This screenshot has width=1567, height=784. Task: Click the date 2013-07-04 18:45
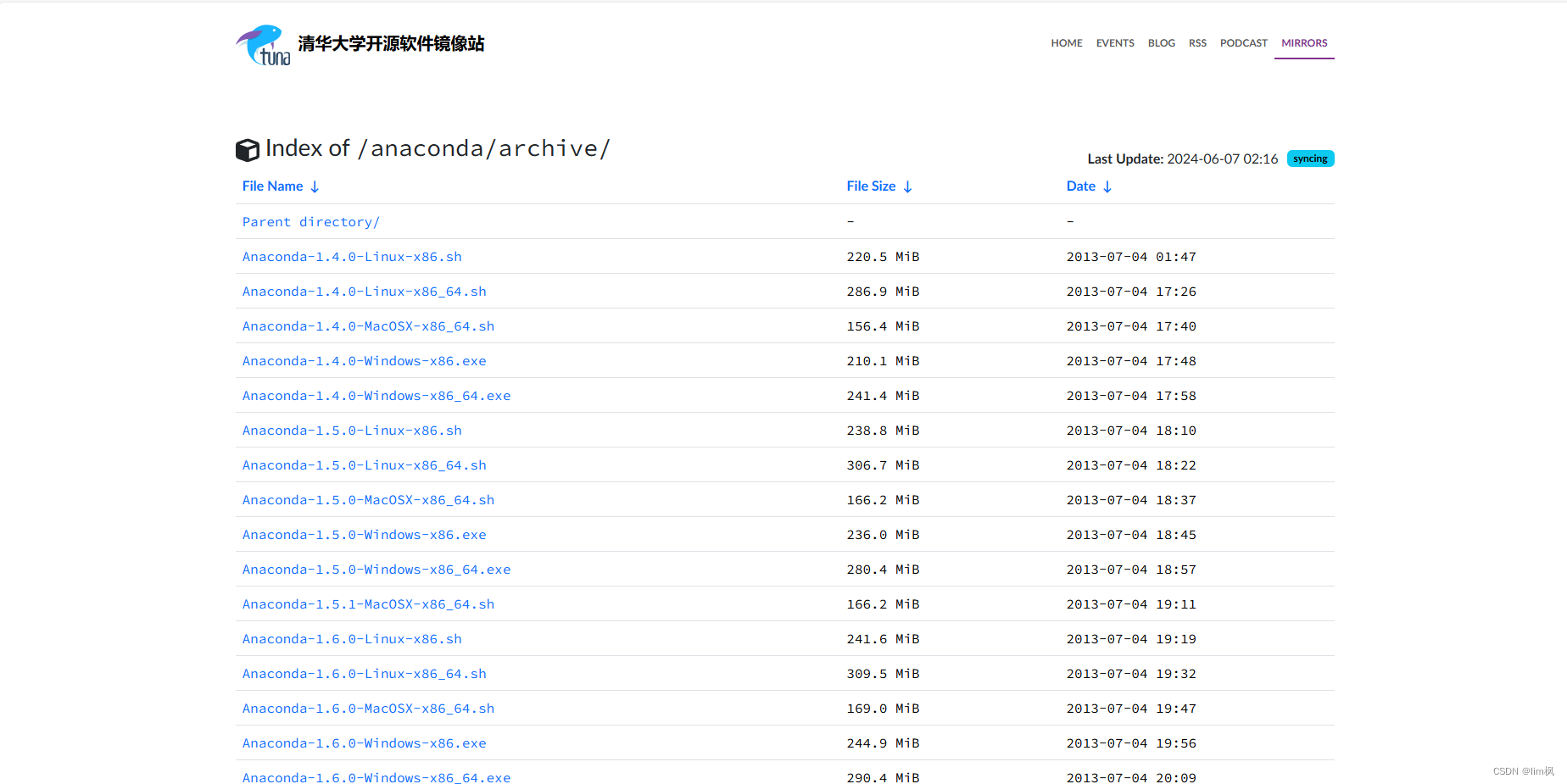(x=1131, y=535)
